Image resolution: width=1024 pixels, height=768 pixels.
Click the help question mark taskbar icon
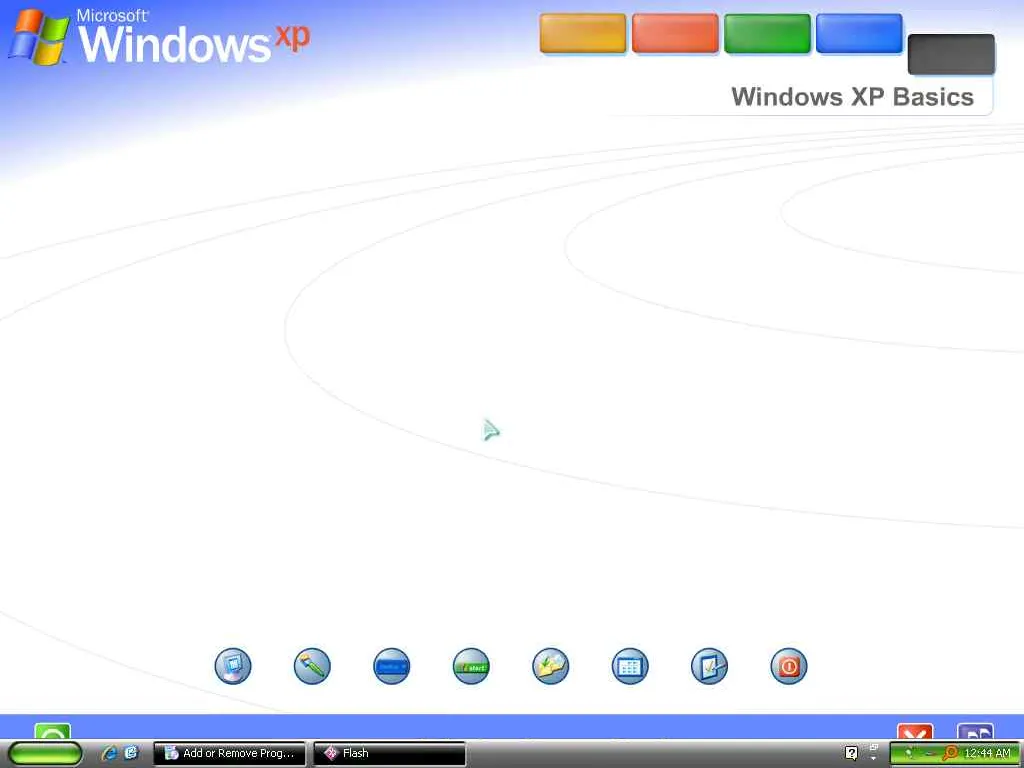(x=851, y=753)
